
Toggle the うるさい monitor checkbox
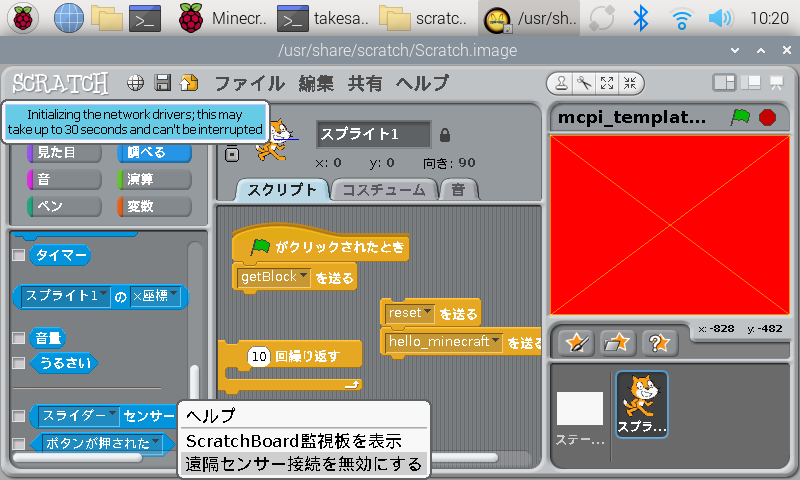(x=18, y=363)
